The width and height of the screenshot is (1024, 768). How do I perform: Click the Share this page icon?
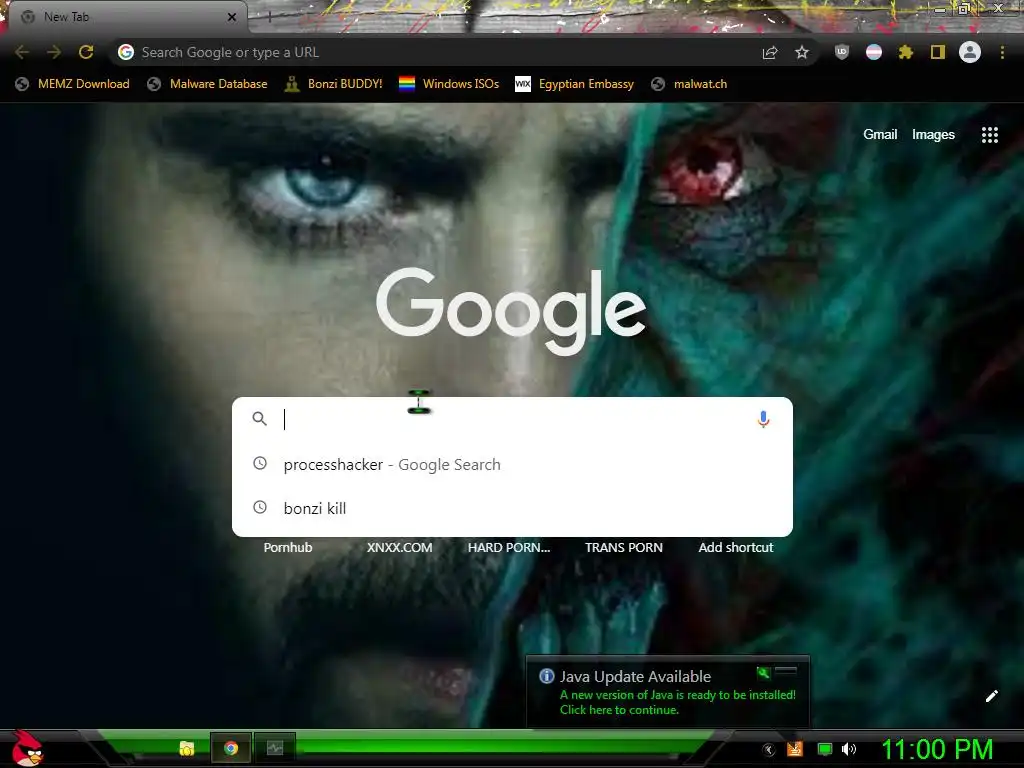(770, 52)
